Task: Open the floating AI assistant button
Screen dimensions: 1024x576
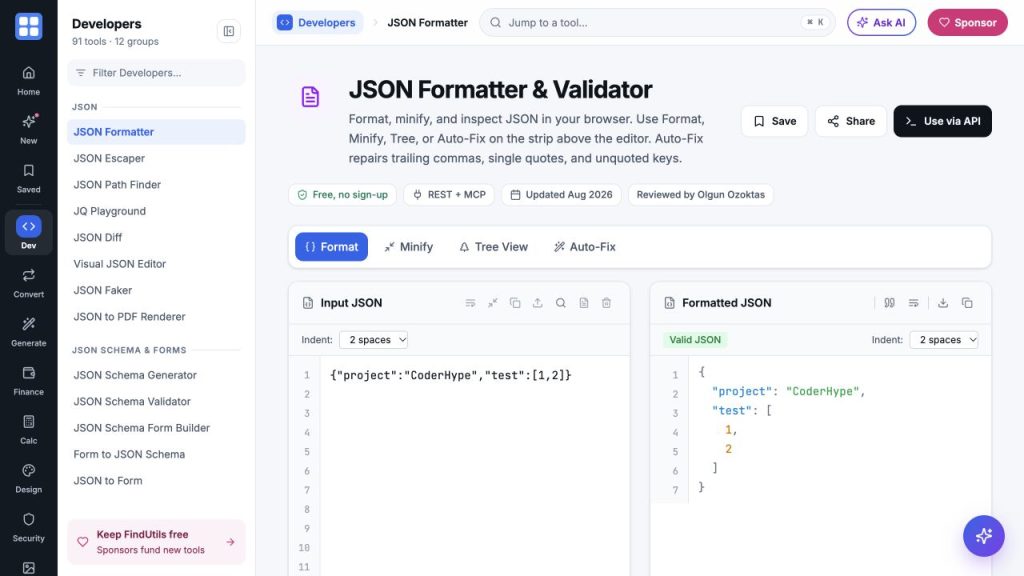Action: [984, 536]
